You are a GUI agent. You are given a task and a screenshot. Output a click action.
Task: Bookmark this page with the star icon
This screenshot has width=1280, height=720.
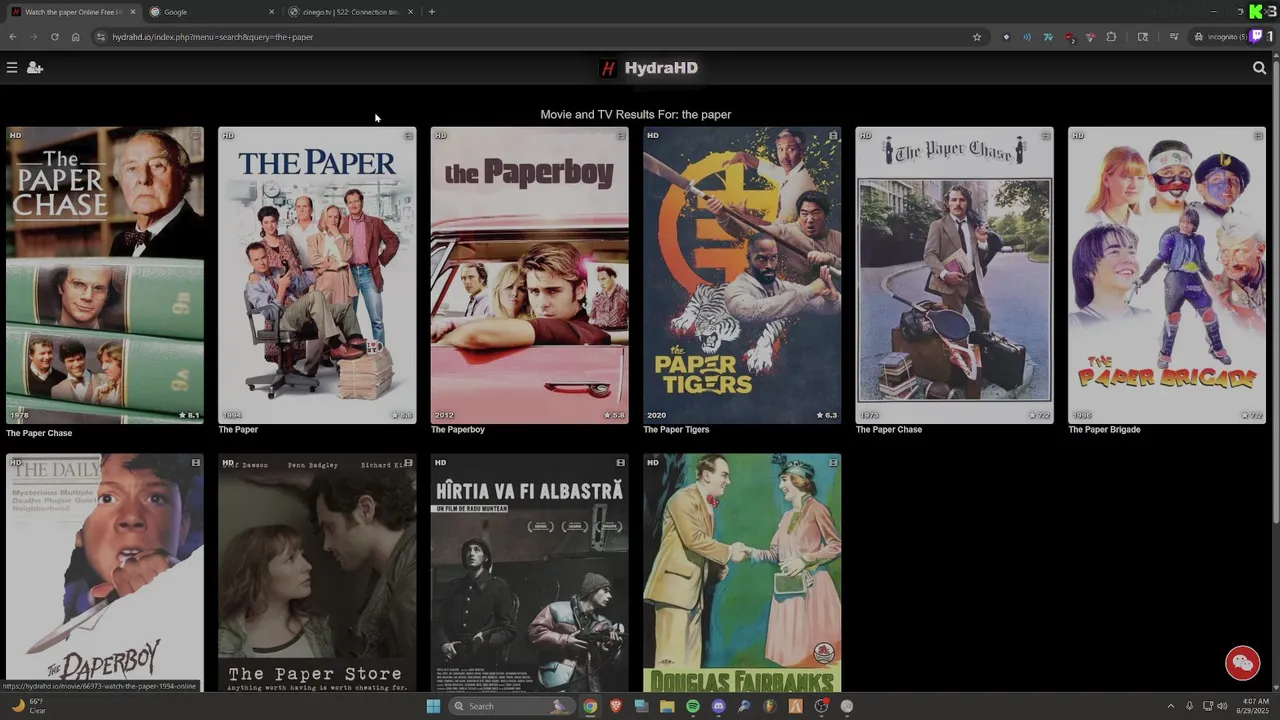pos(977,37)
